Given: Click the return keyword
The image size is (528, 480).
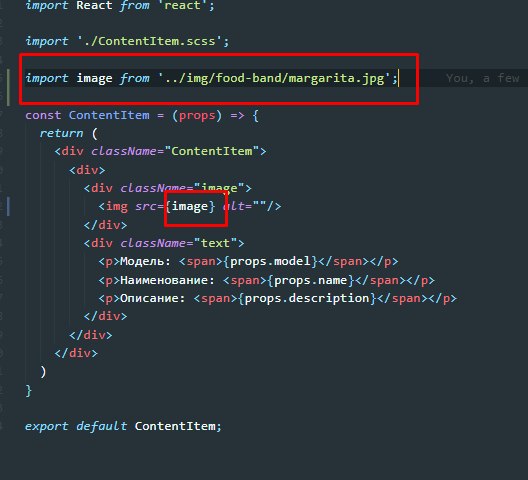Looking at the screenshot, I should [61, 133].
